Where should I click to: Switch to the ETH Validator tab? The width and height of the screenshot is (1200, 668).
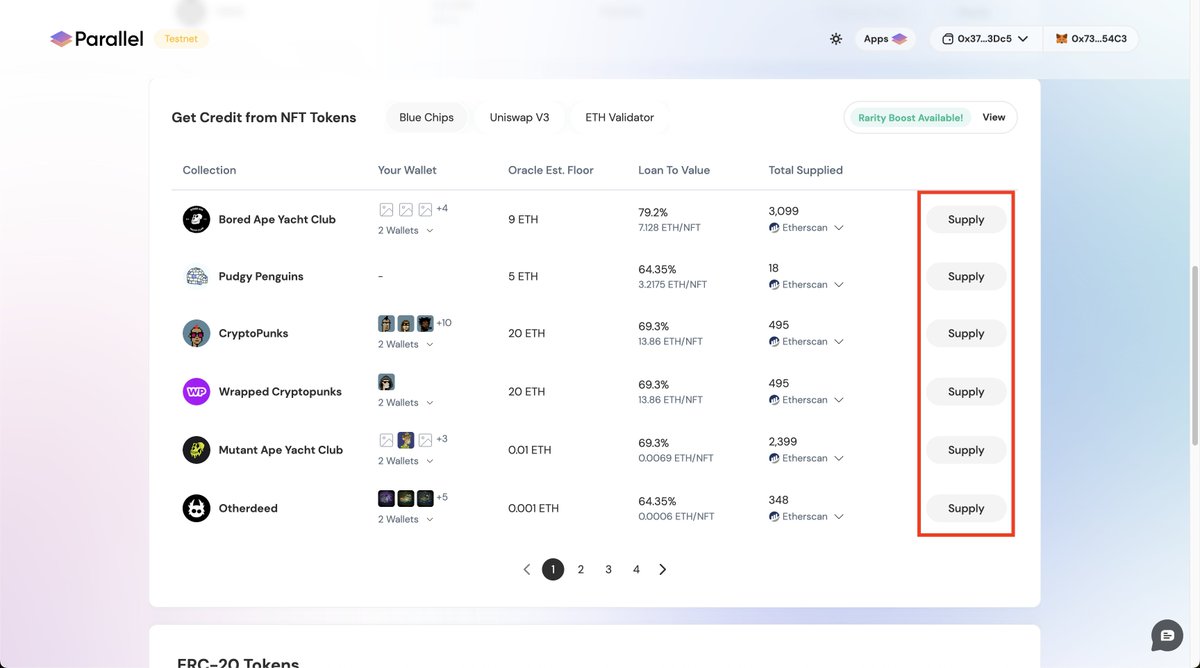pyautogui.click(x=619, y=117)
